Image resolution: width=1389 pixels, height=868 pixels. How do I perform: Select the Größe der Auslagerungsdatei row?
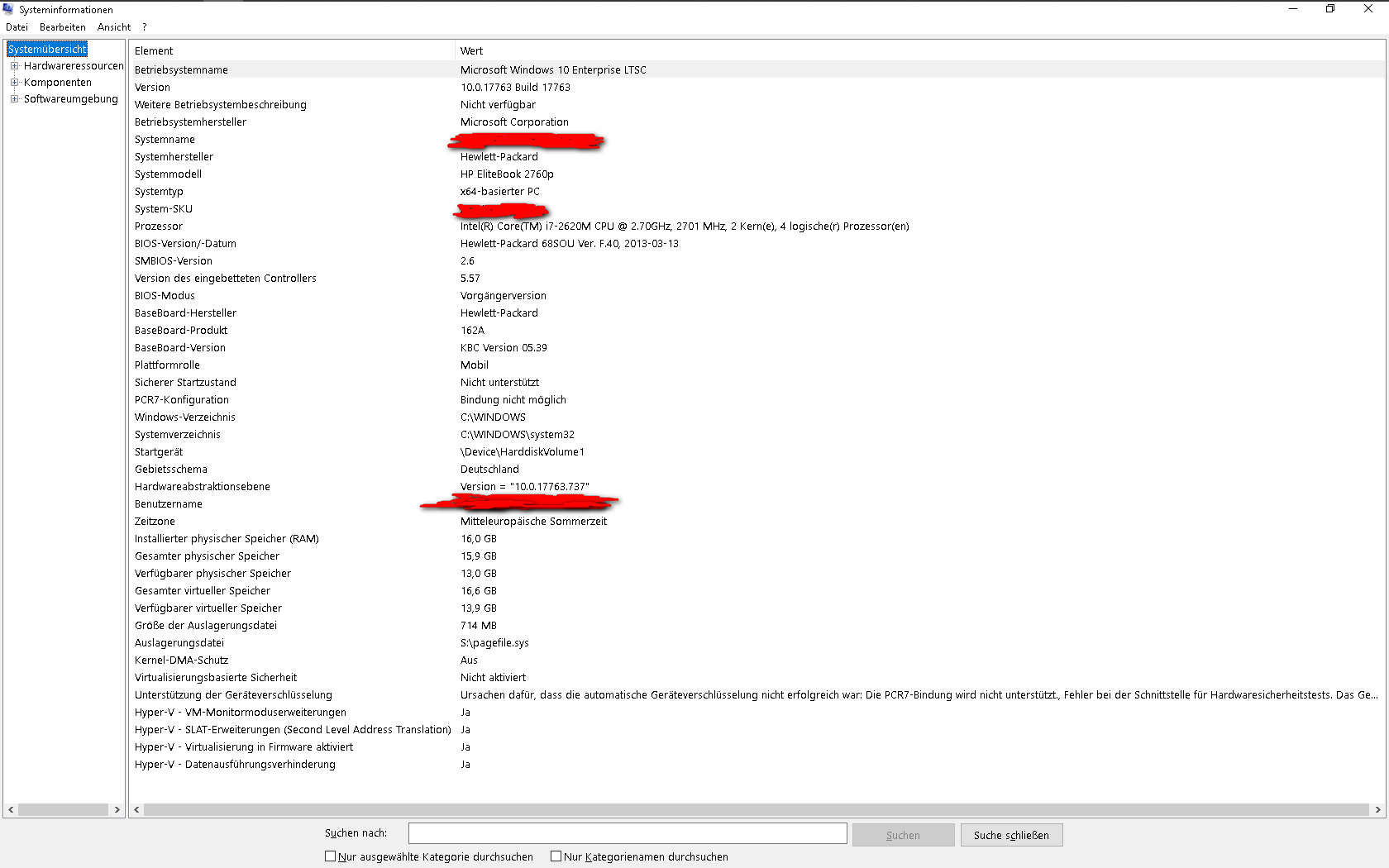(x=757, y=626)
